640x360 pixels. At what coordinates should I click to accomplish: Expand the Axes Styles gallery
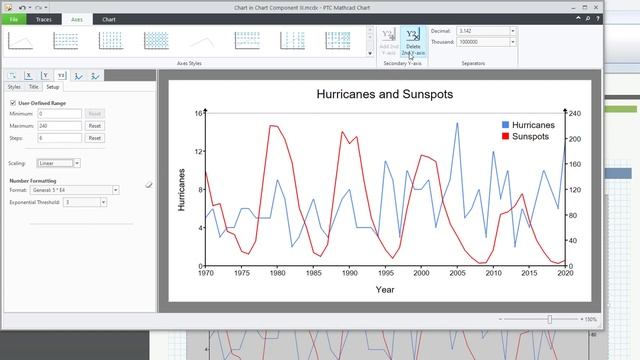(x=370, y=53)
